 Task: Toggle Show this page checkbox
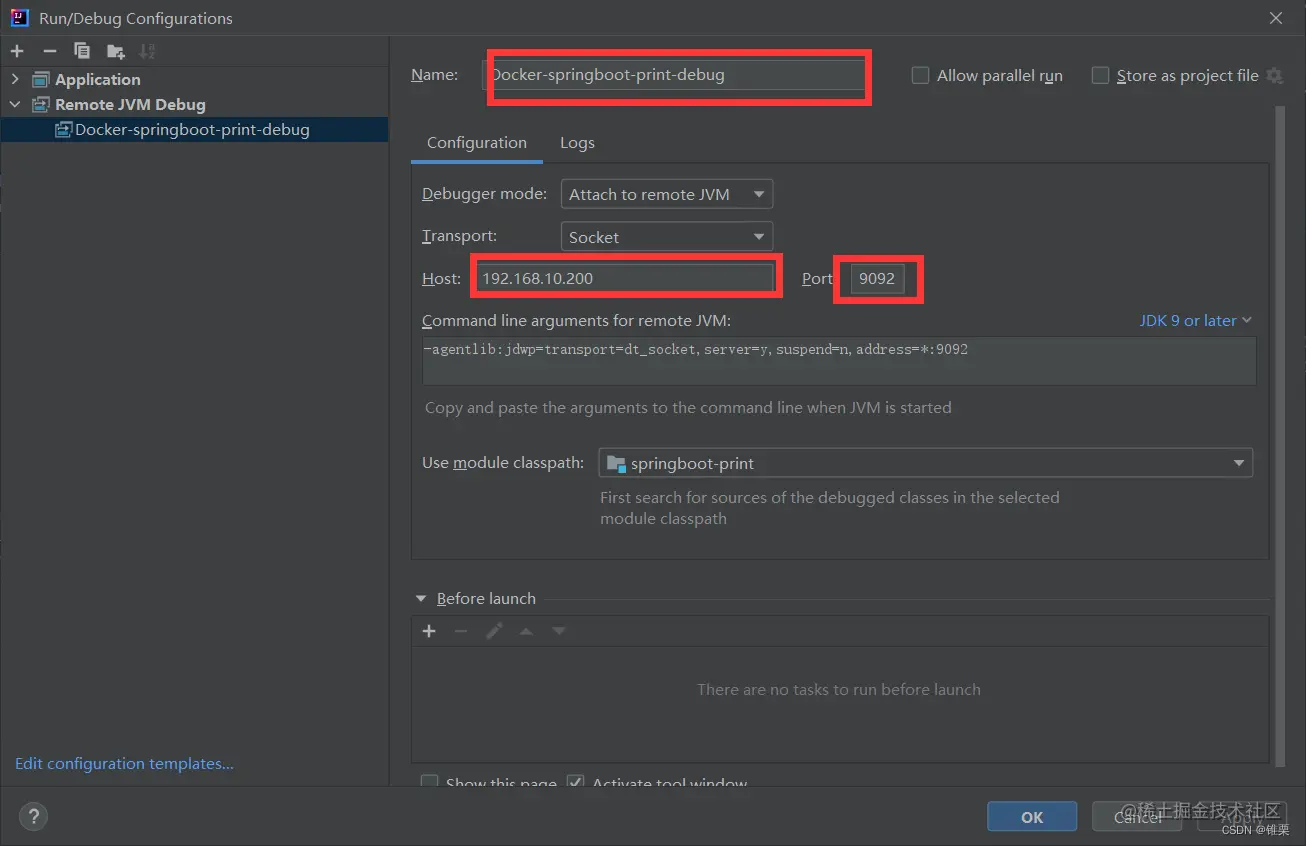429,783
